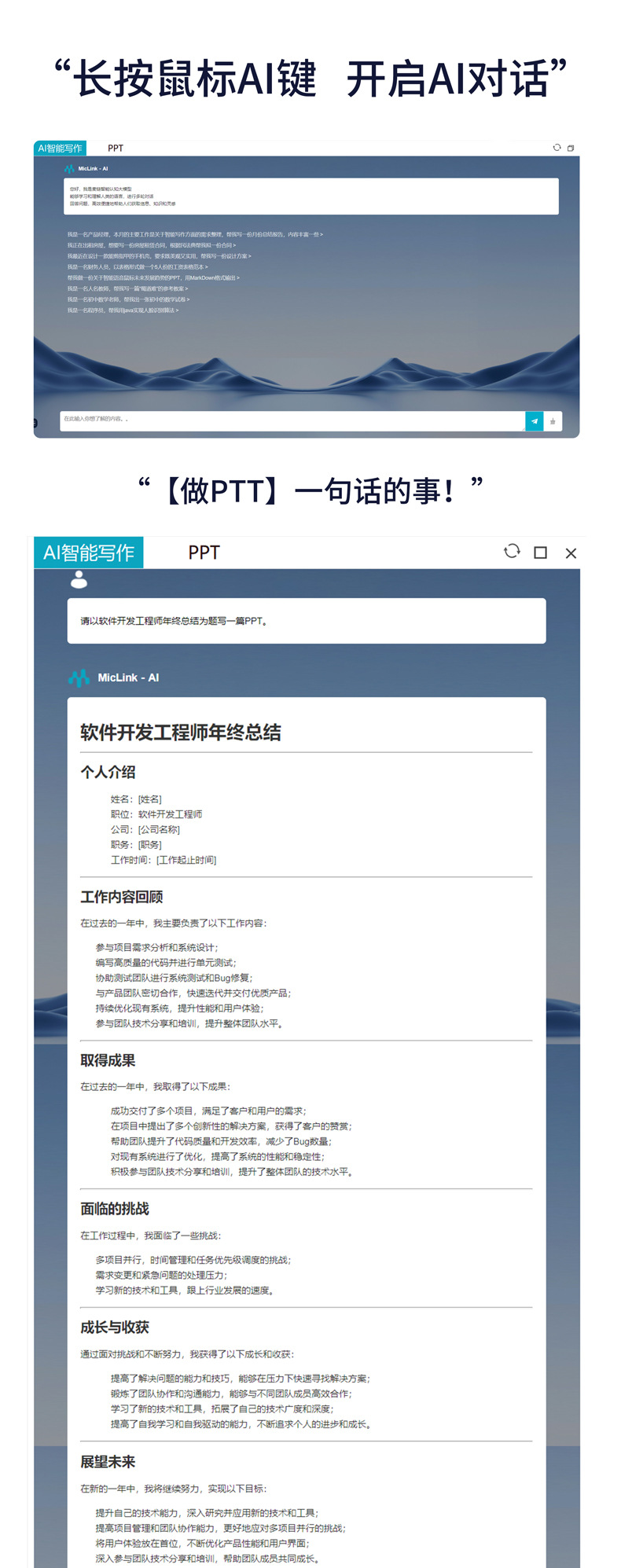The image size is (621, 1568).
Task: Select the MarkDown格式输出 PPT suggestion
Action: click(153, 277)
